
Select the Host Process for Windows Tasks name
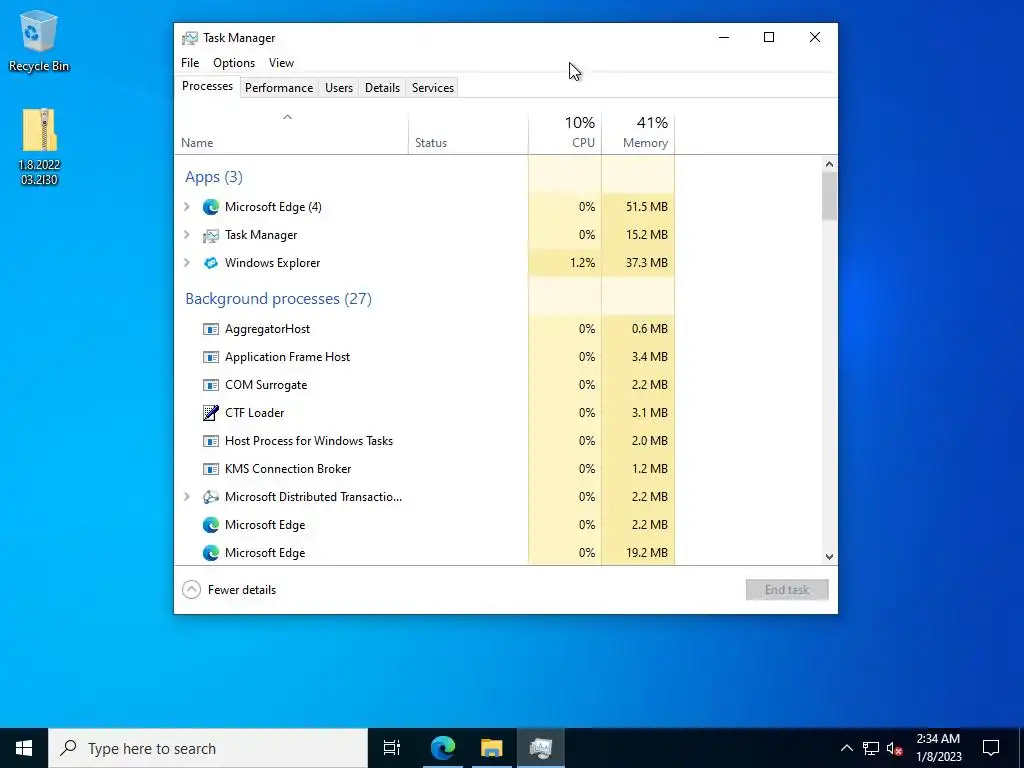309,441
